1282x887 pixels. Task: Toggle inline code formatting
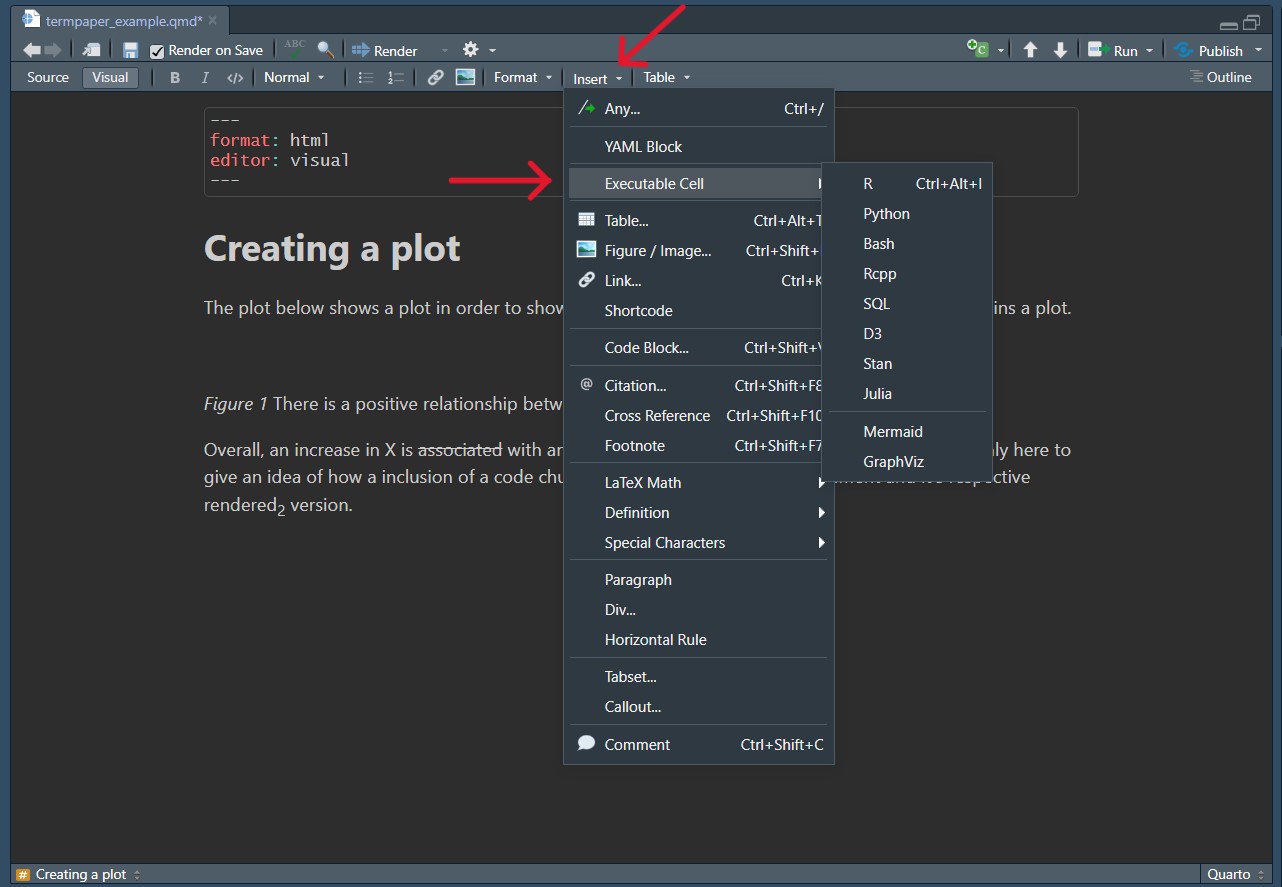point(235,77)
